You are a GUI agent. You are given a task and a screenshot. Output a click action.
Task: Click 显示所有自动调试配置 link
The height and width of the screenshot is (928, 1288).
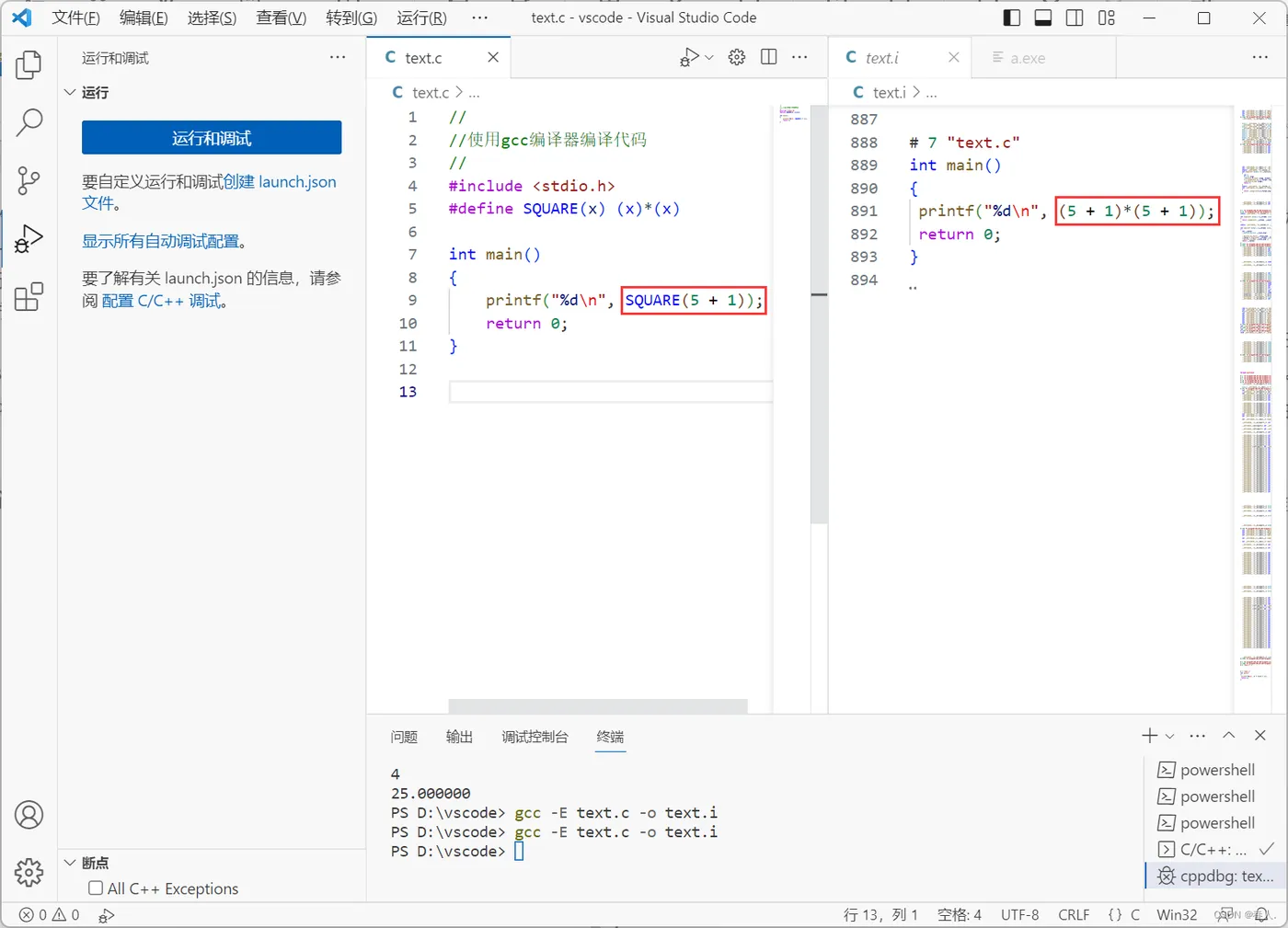coord(161,241)
